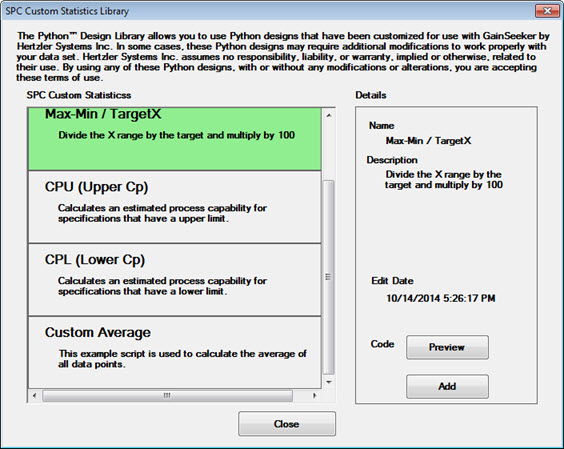Click the horizontal scrollbar left arrow
This screenshot has width=564, height=449.
(x=34, y=396)
